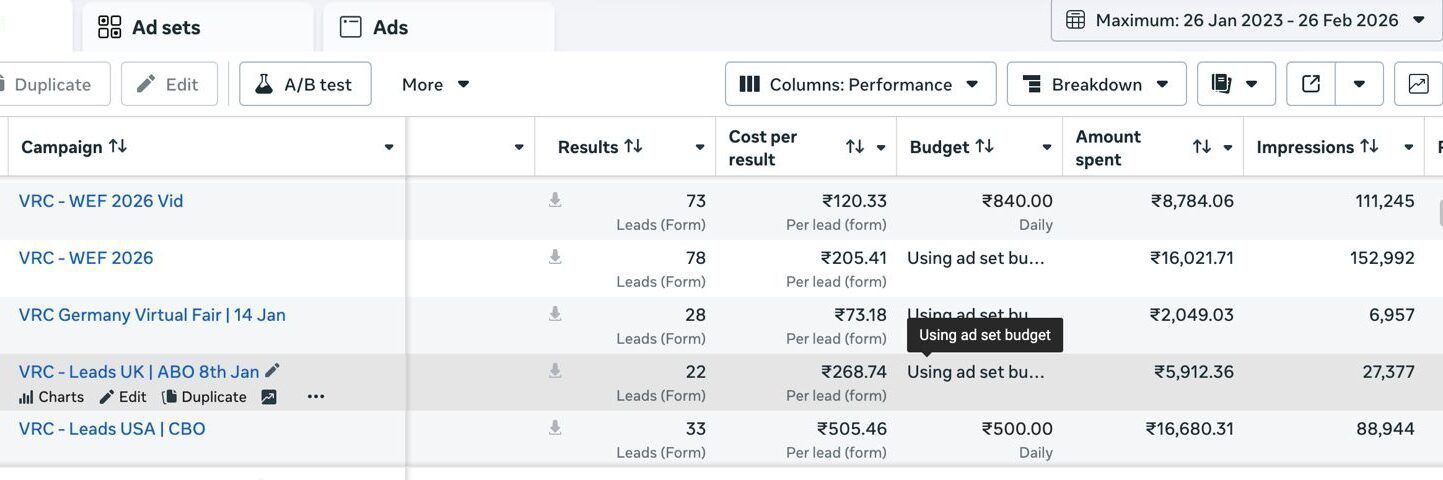
Task: Expand the More menu in toolbar
Action: click(435, 84)
